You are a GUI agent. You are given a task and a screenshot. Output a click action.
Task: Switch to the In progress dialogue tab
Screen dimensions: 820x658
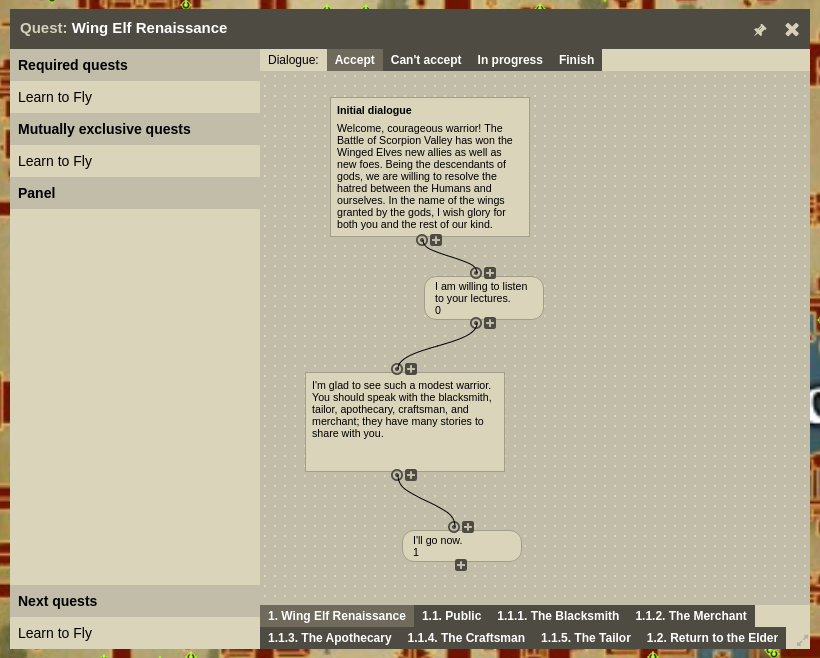pyautogui.click(x=510, y=60)
